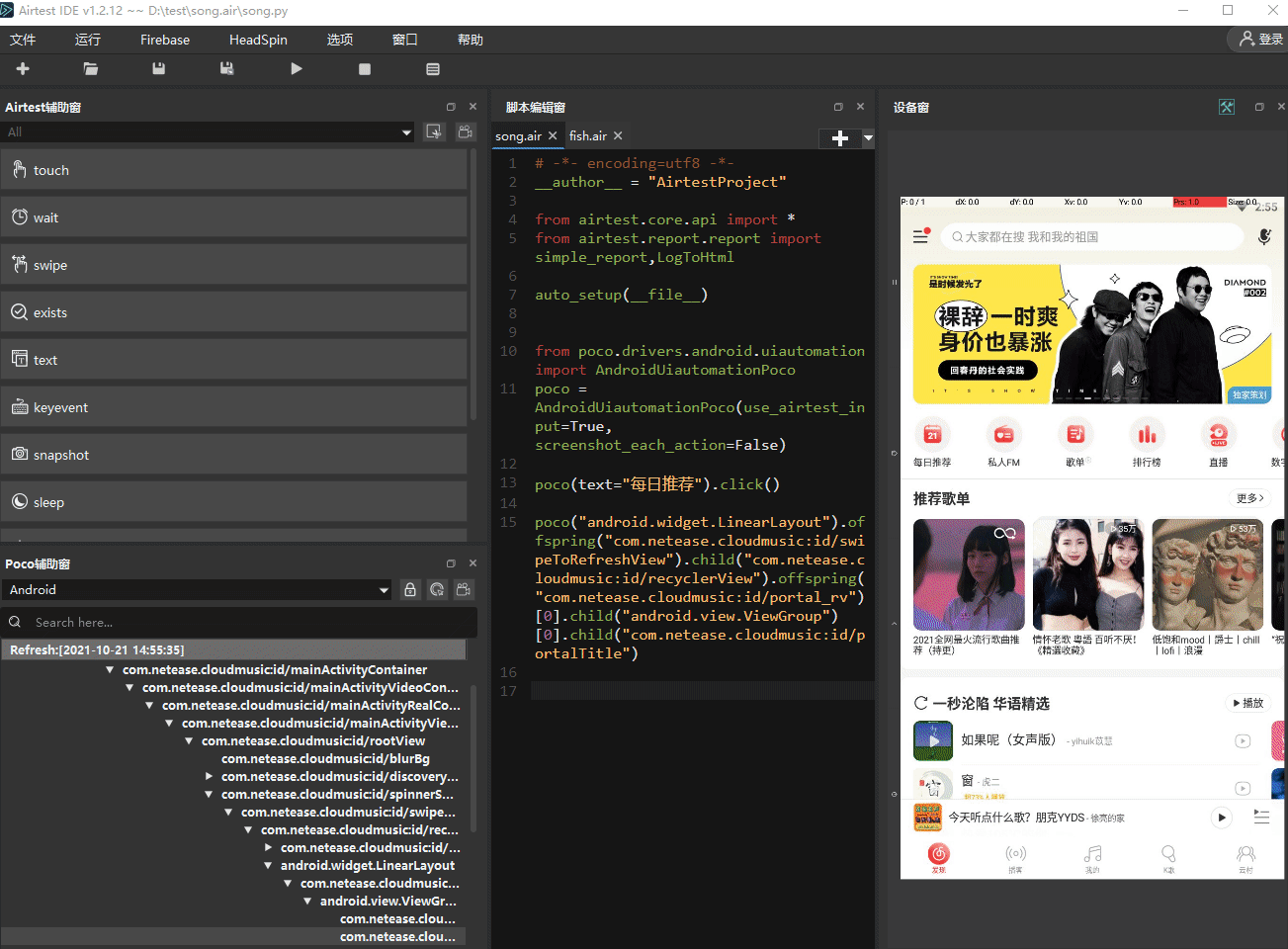Select the snapshot command
The width and height of the screenshot is (1288, 949).
[233, 455]
